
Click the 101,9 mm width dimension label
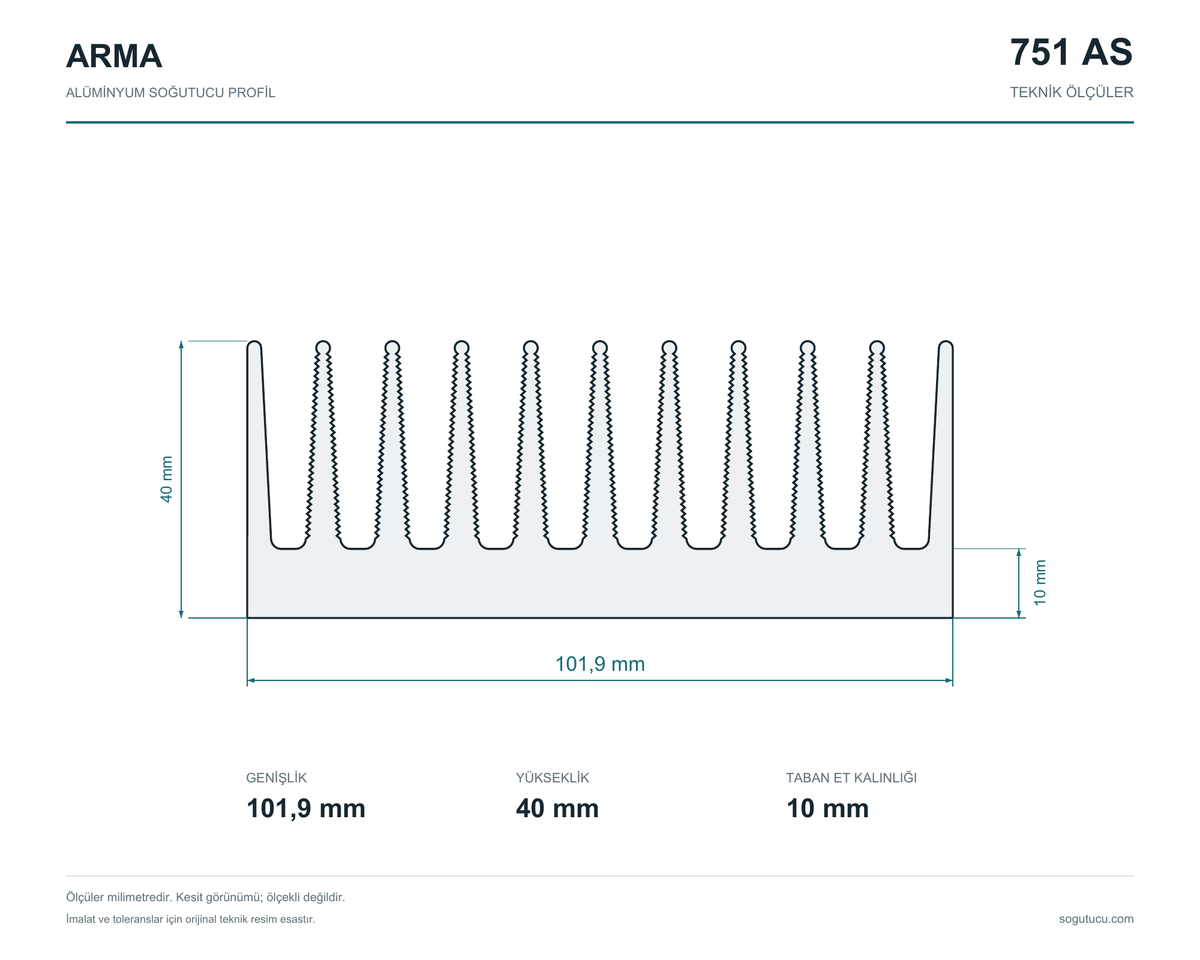click(600, 664)
